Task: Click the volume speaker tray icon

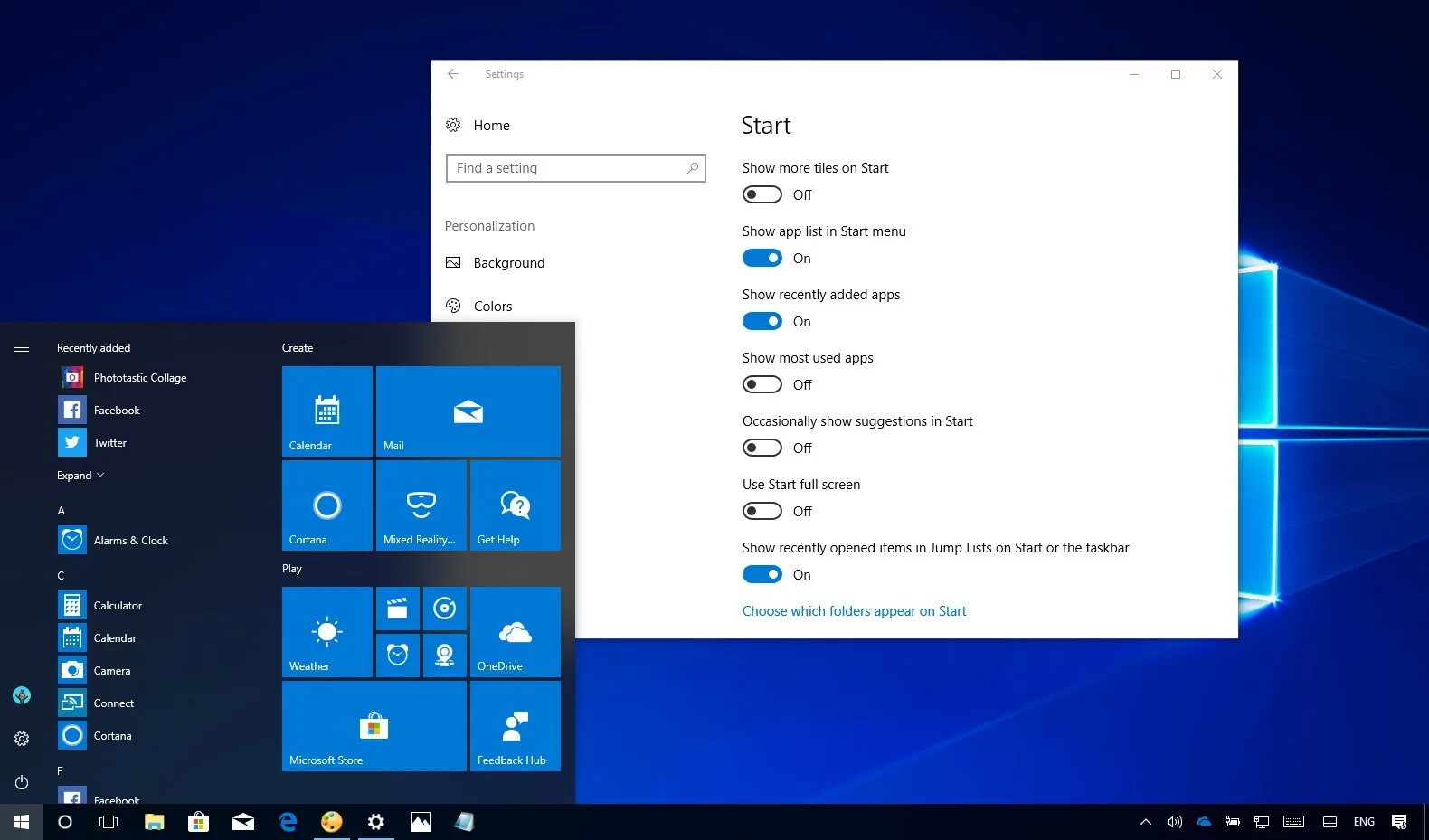Action: (x=1175, y=822)
